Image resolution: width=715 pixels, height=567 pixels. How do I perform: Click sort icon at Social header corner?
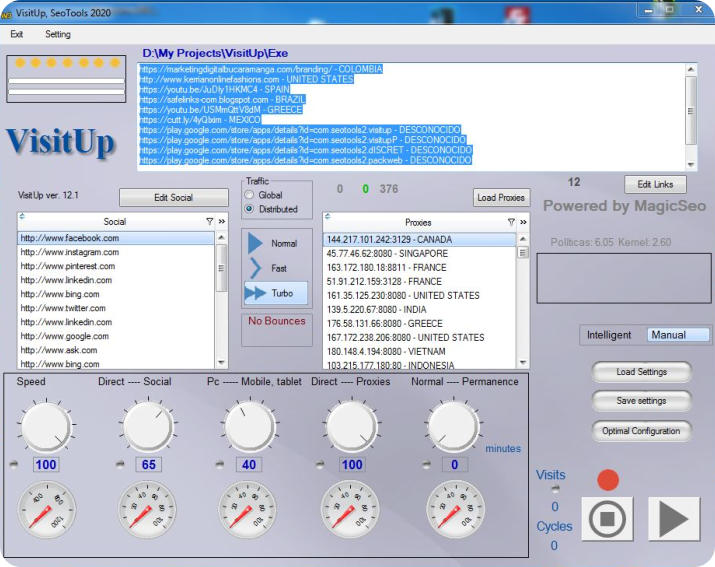point(22,216)
